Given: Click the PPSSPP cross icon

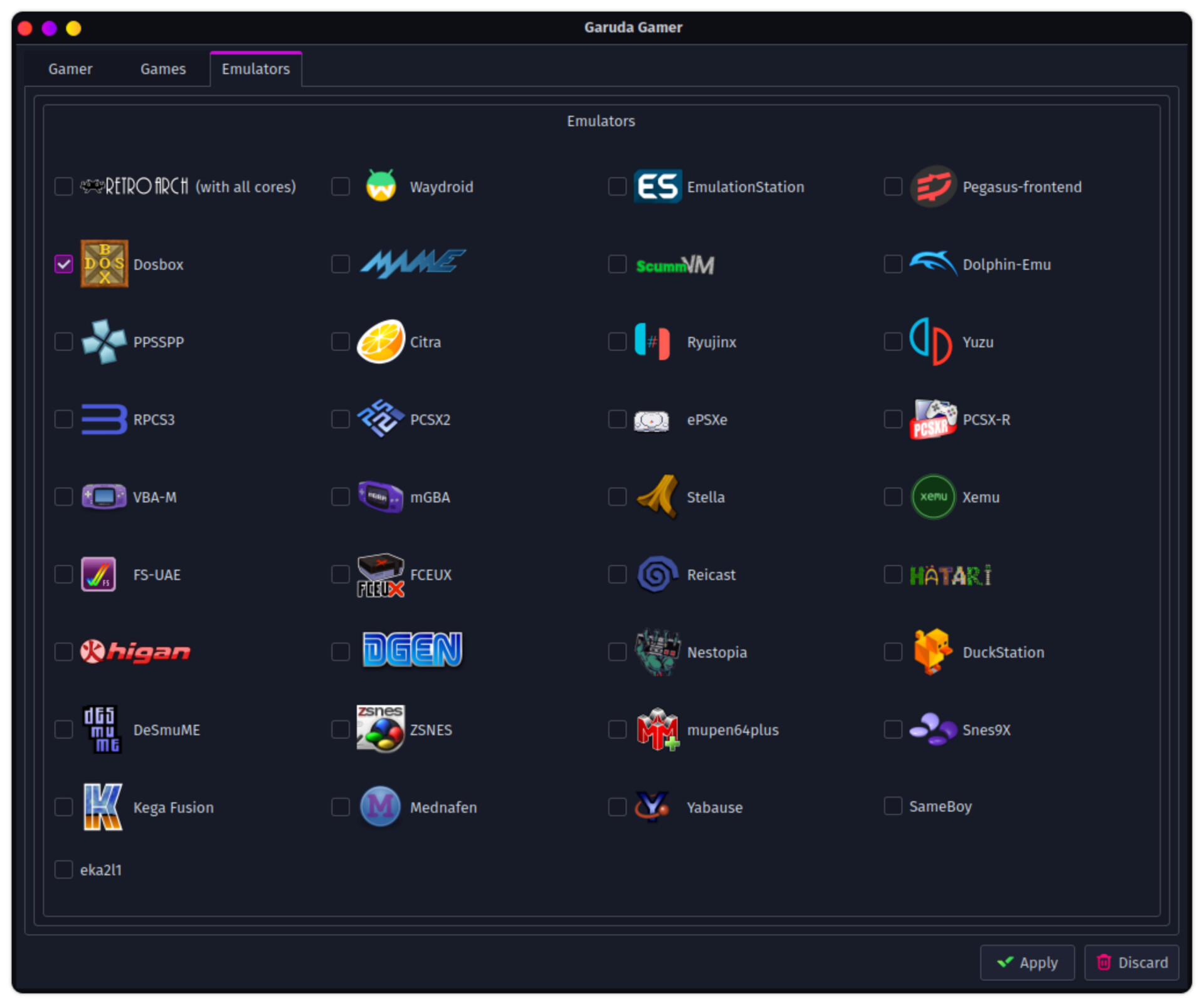Looking at the screenshot, I should tap(104, 341).
